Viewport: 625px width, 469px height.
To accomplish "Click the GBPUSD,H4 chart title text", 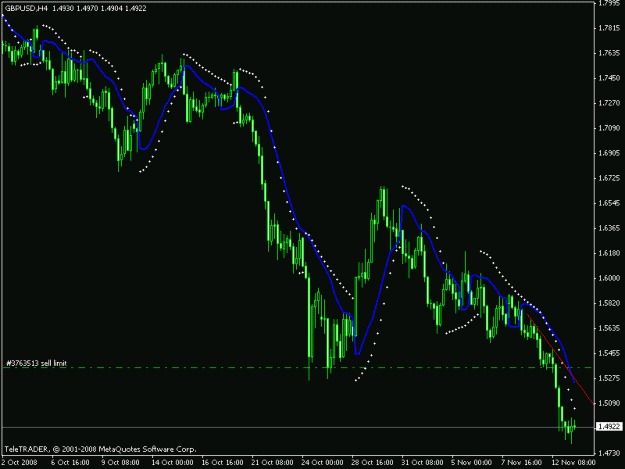I will click(x=27, y=8).
